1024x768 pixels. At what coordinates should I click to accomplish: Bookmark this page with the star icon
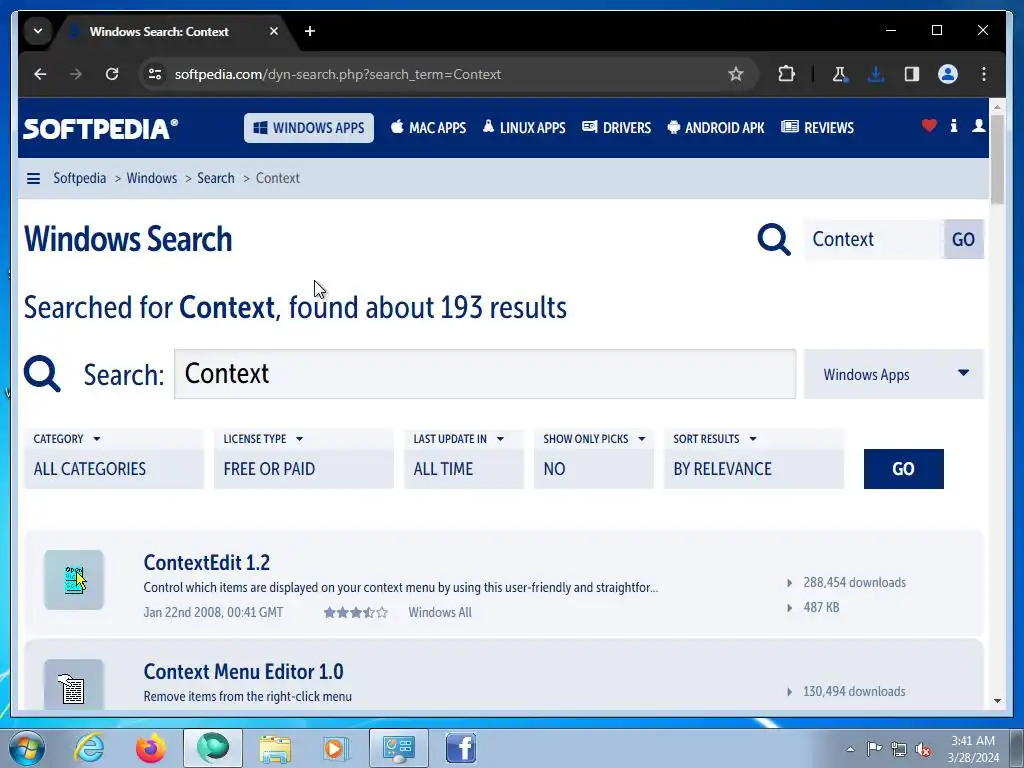736,74
